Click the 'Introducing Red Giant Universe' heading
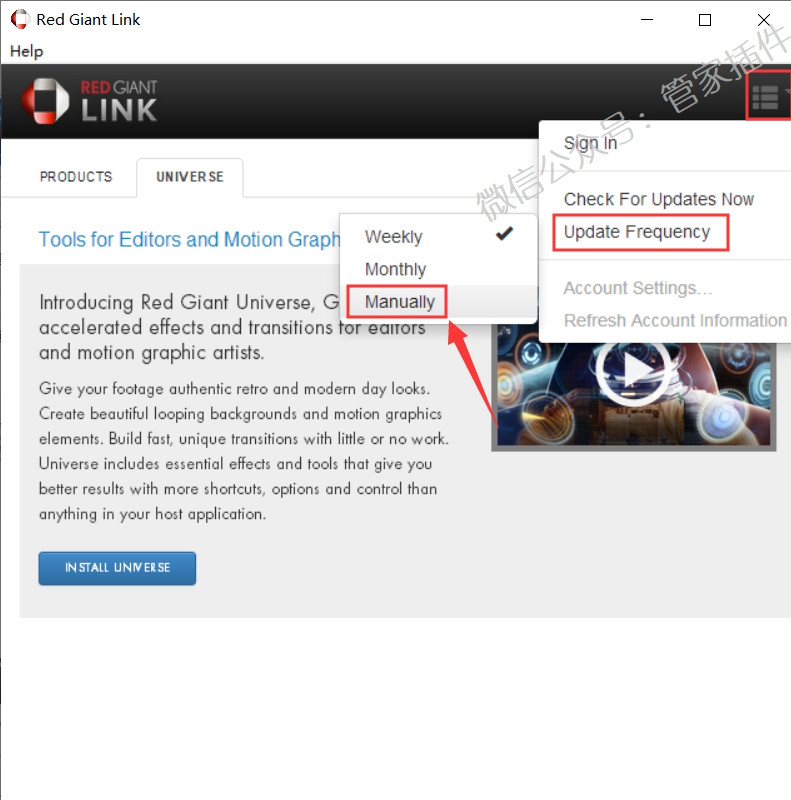 coord(232,327)
